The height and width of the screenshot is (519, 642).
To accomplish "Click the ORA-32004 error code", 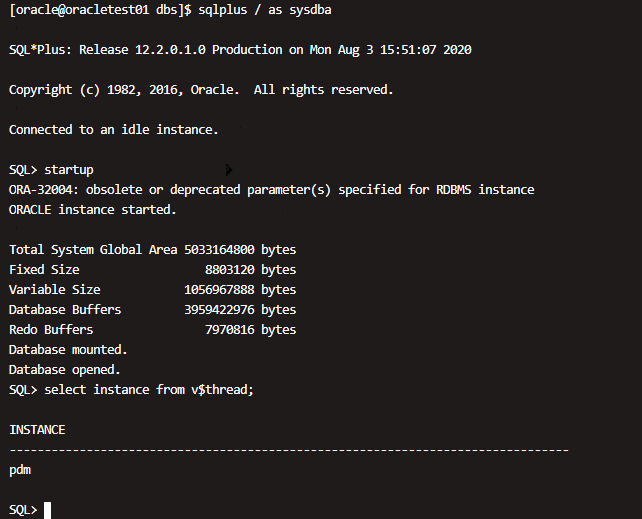I will pos(40,190).
